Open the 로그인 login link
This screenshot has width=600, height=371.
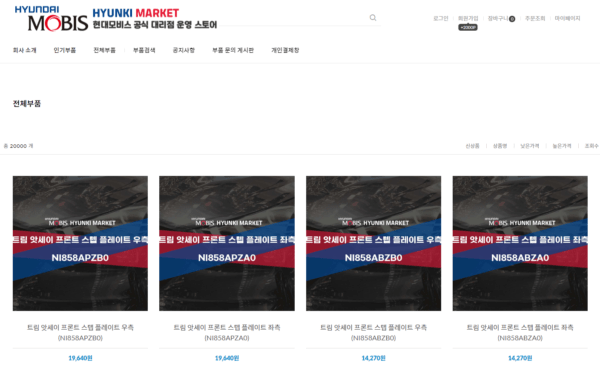[440, 18]
